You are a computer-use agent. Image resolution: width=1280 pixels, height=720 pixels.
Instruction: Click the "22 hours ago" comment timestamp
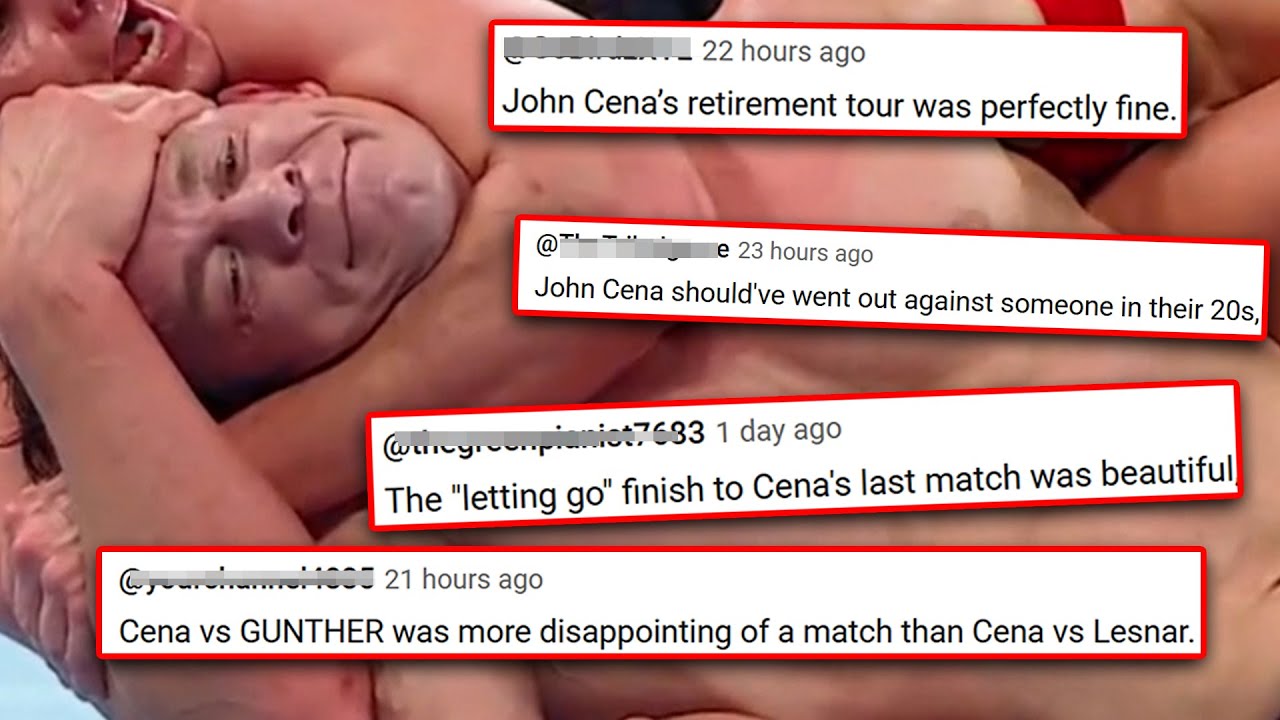point(784,52)
